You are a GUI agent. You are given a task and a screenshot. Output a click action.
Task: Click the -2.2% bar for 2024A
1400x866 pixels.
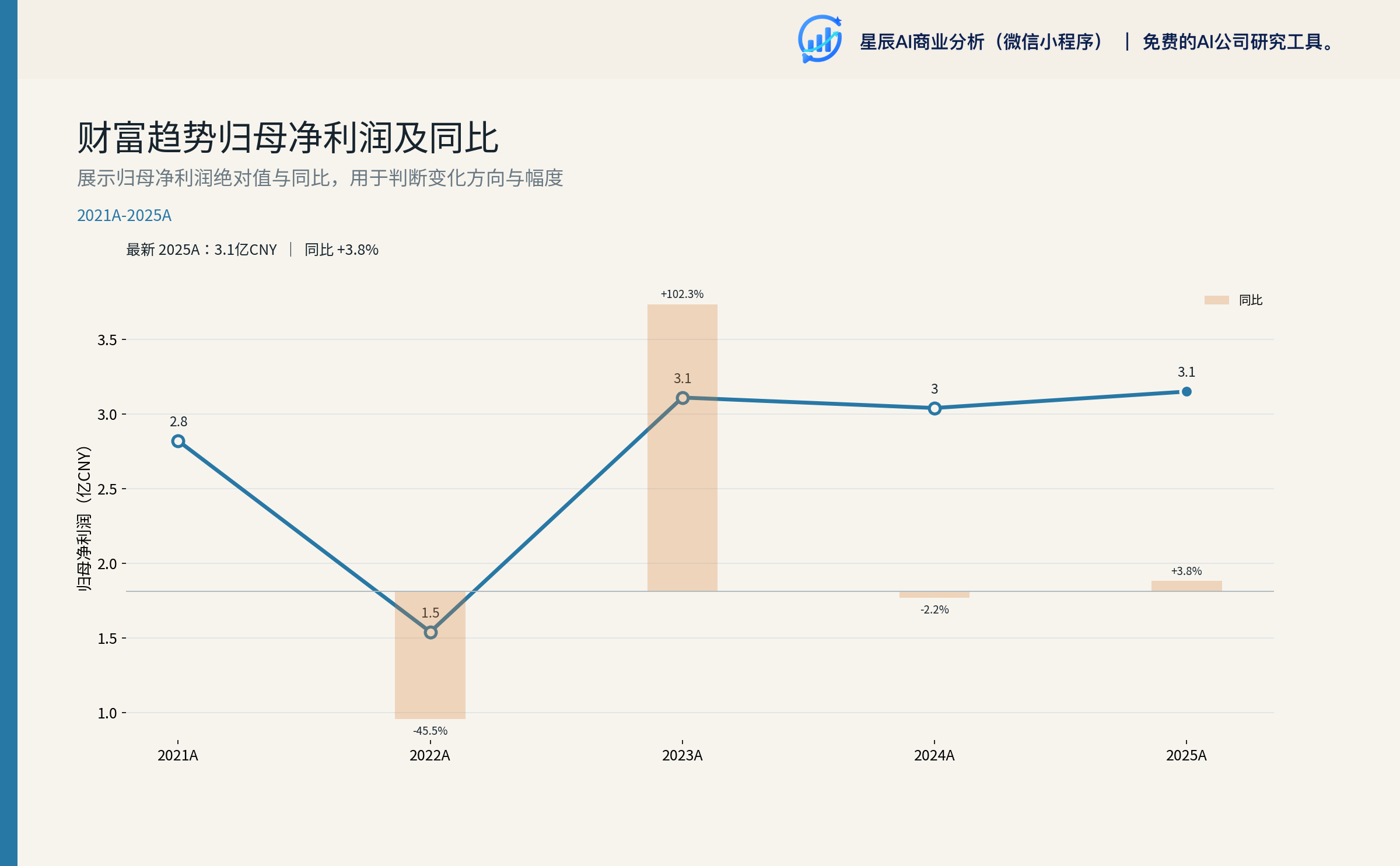[935, 594]
